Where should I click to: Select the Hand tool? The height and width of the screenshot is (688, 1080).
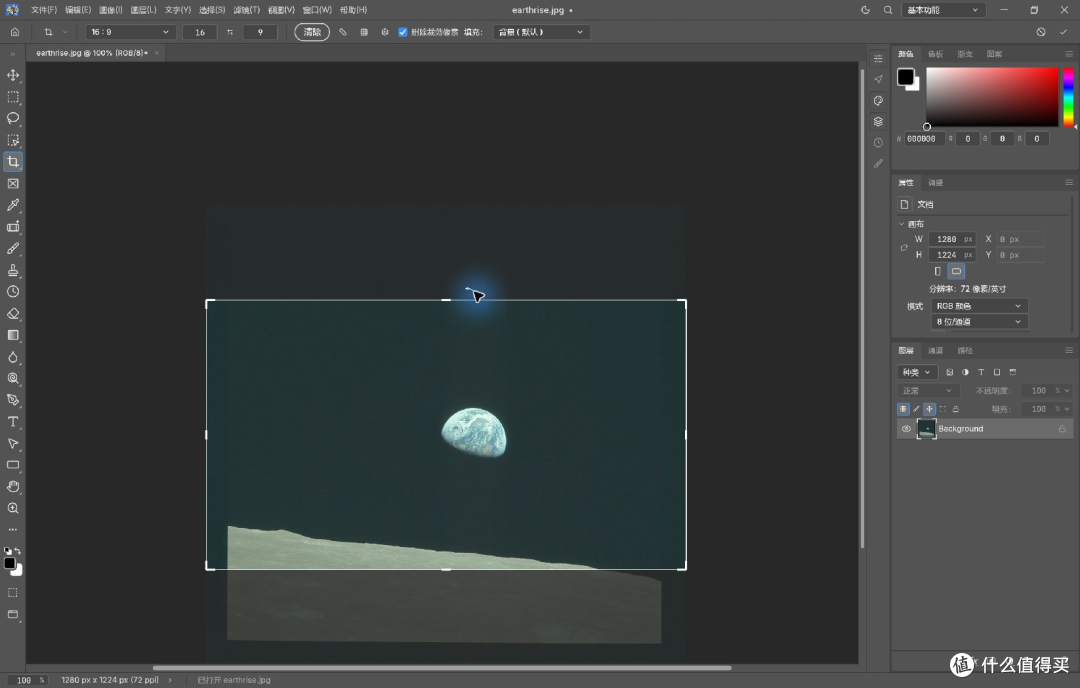[x=13, y=487]
